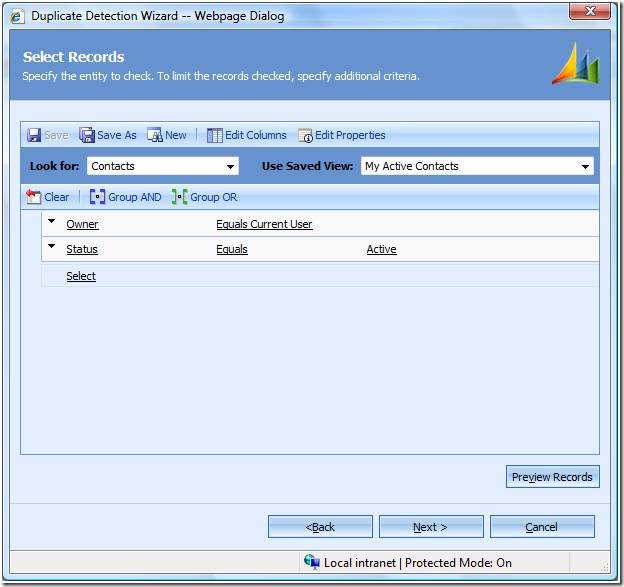Open the Look for entity dropdown
Viewport: 624px width, 587px height.
(x=231, y=166)
